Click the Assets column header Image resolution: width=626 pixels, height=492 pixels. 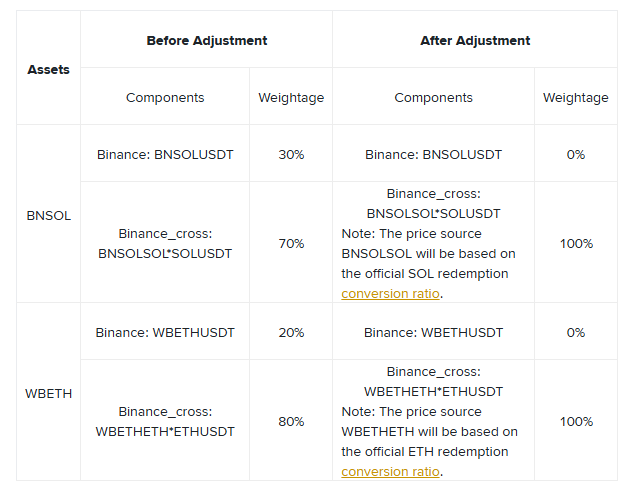click(x=48, y=70)
